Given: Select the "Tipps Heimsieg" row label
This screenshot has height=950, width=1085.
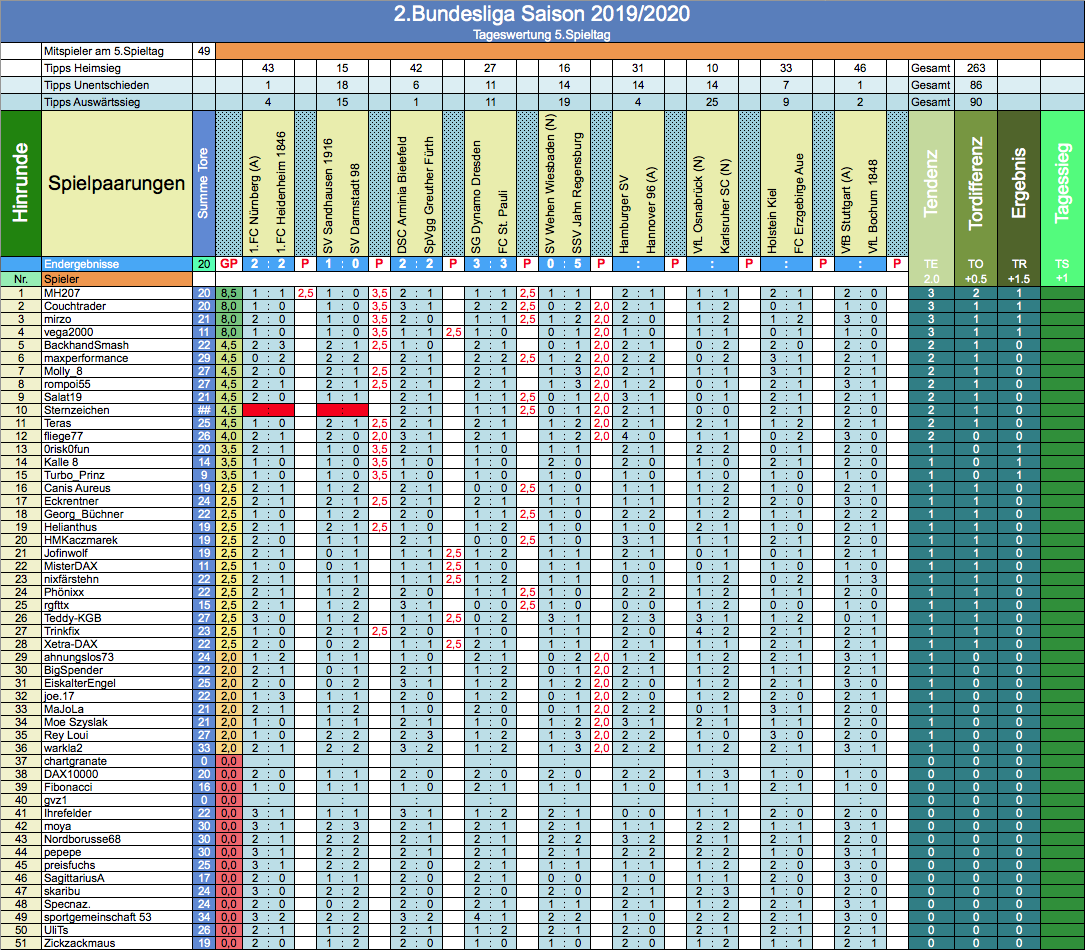Looking at the screenshot, I should (82, 68).
